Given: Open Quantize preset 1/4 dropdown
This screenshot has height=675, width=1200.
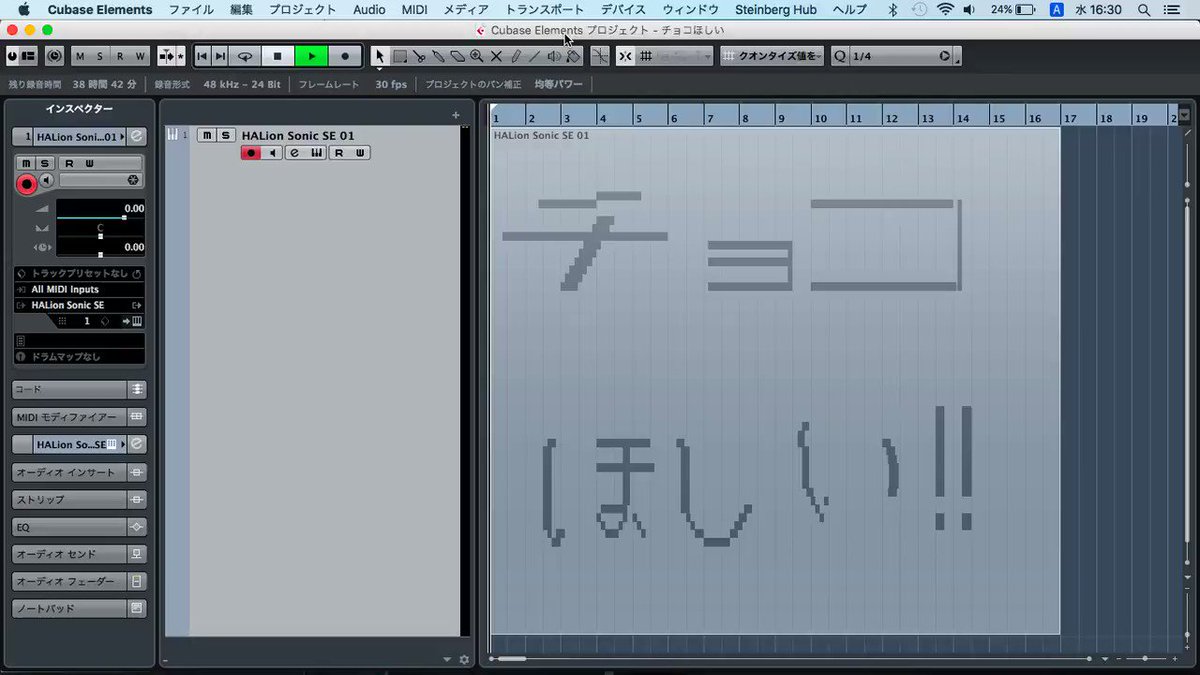Looking at the screenshot, I should (900, 57).
